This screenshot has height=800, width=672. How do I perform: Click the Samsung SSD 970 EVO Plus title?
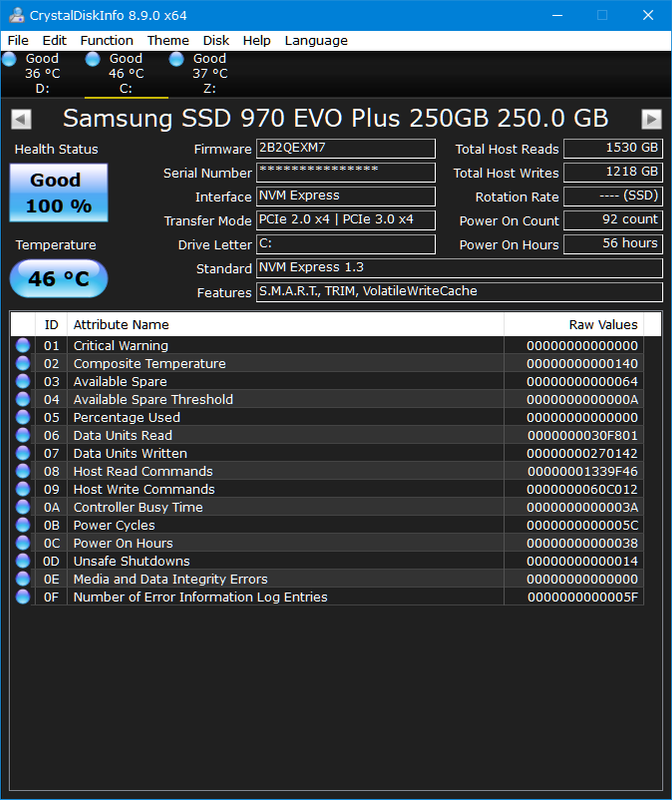335,118
